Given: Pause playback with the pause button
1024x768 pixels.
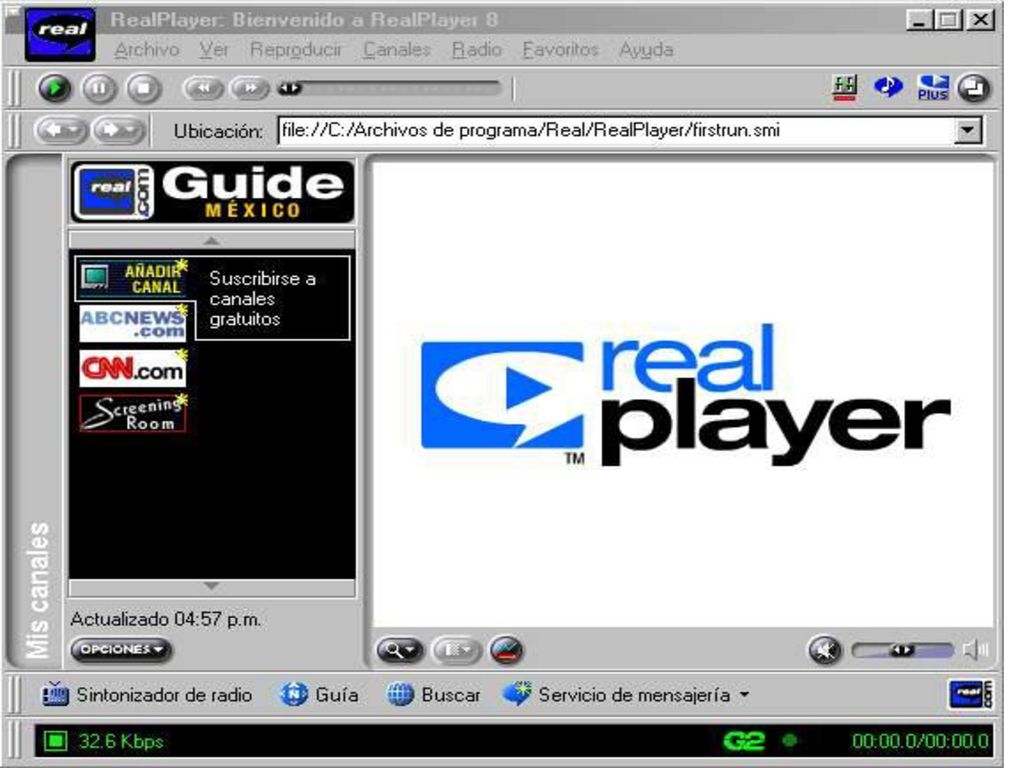Looking at the screenshot, I should (x=99, y=88).
